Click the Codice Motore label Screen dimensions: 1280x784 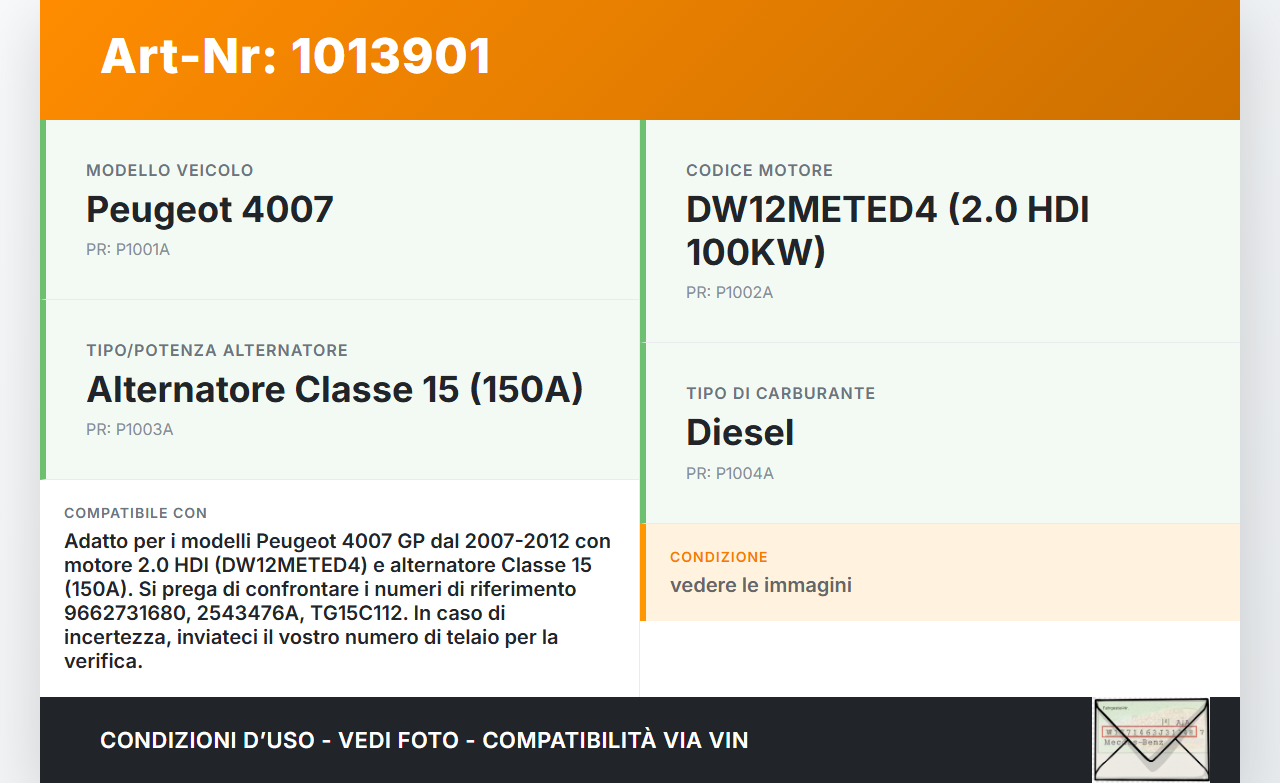(x=759, y=171)
